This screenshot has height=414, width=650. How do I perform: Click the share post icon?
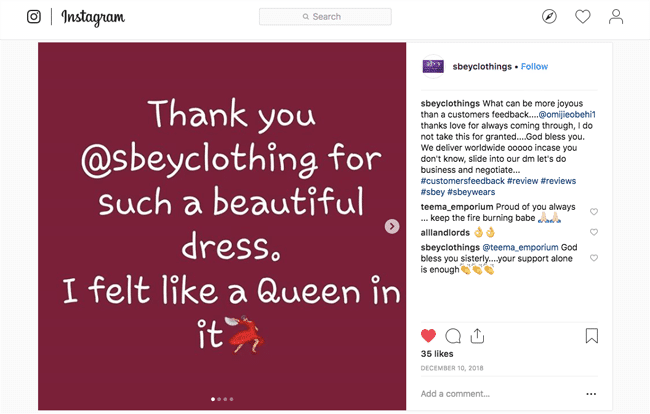[478, 336]
